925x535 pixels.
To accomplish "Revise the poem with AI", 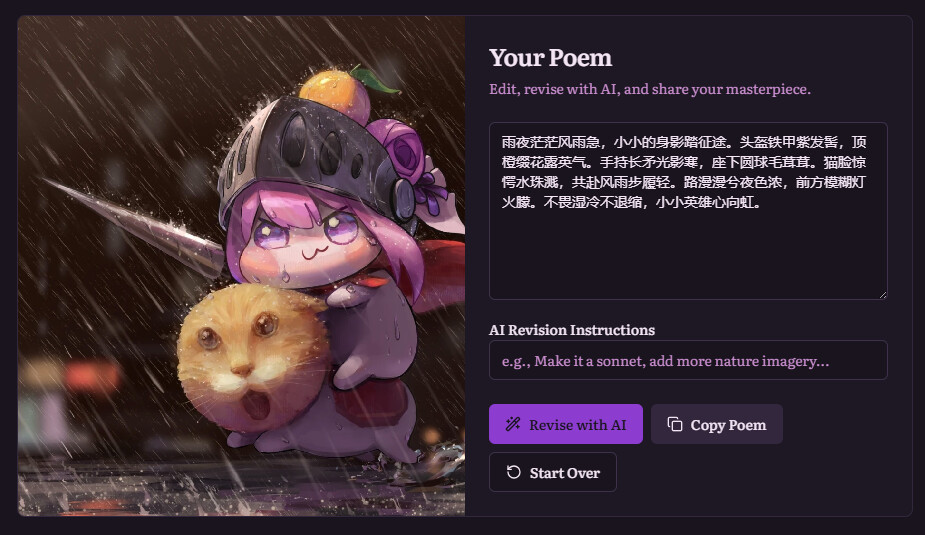I will 566,424.
